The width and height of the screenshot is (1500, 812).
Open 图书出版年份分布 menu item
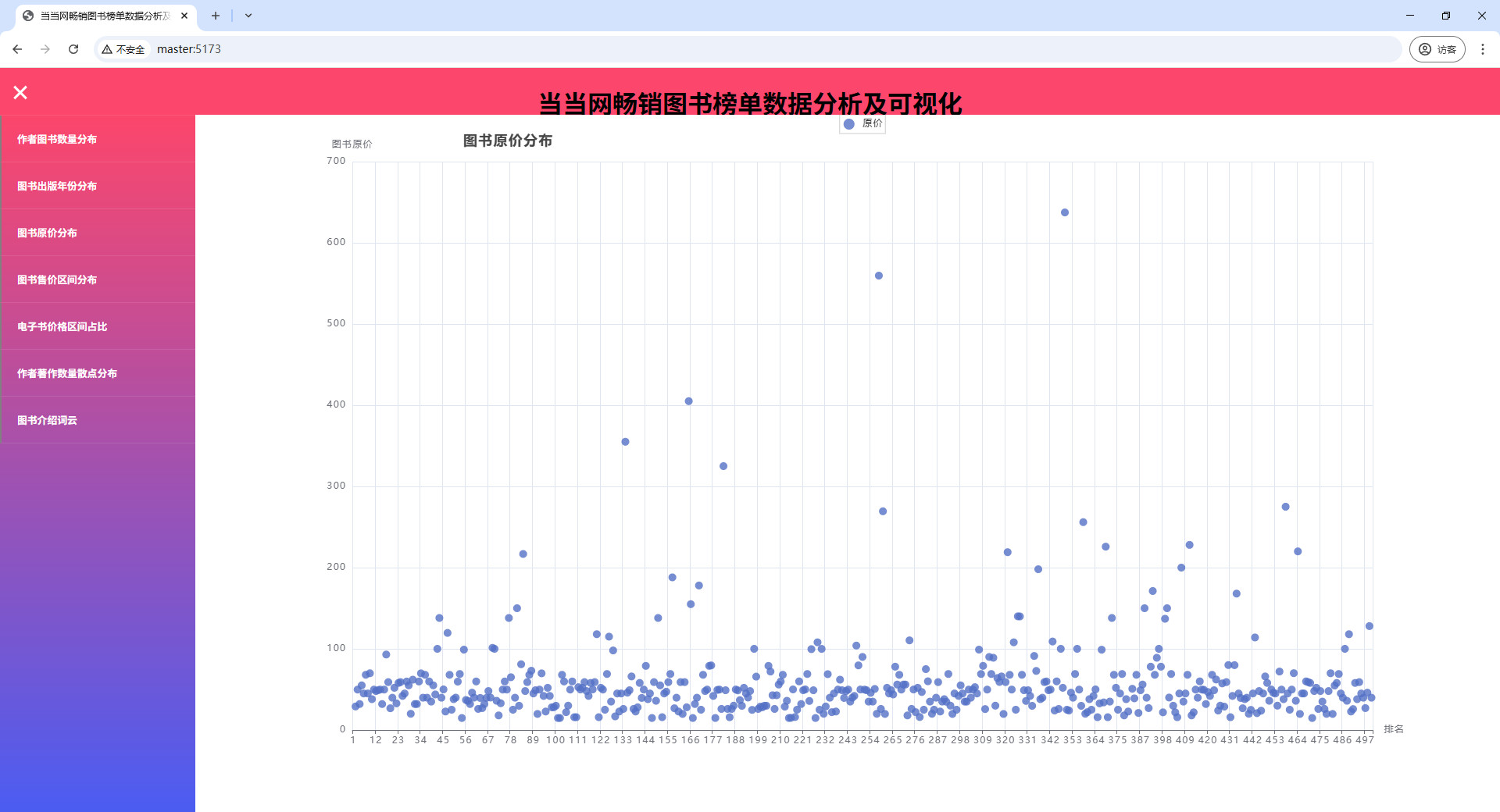click(x=98, y=186)
